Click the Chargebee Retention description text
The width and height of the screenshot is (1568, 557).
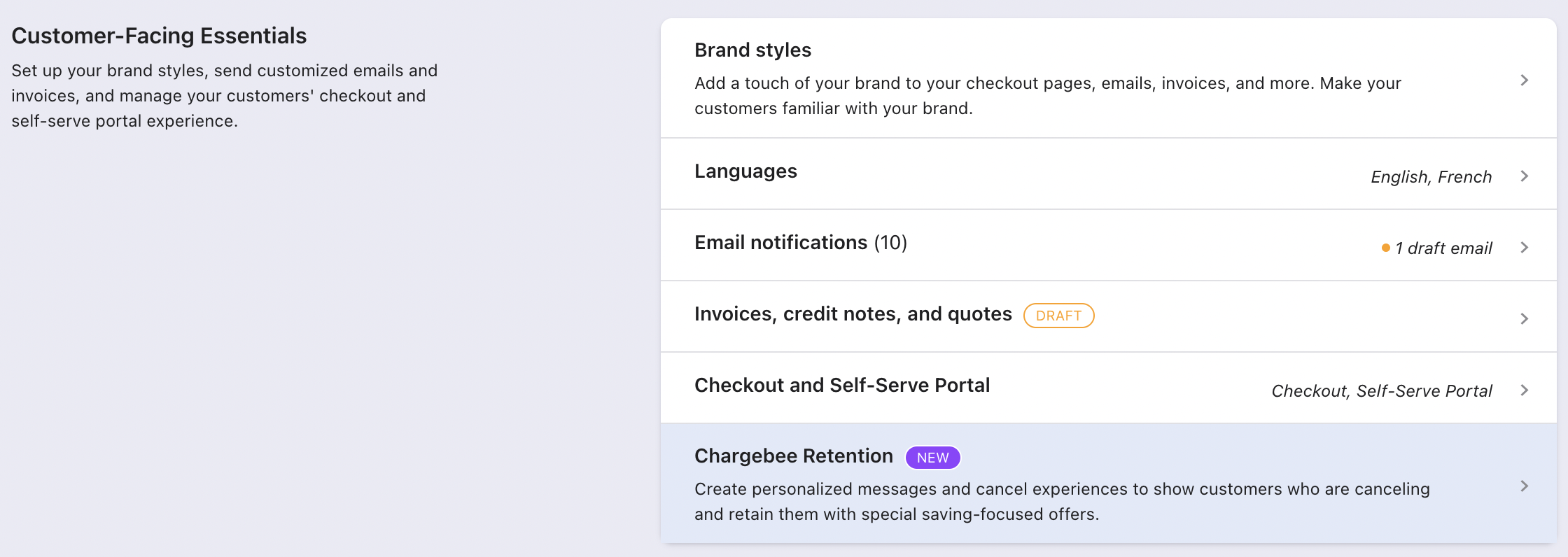pos(1061,502)
